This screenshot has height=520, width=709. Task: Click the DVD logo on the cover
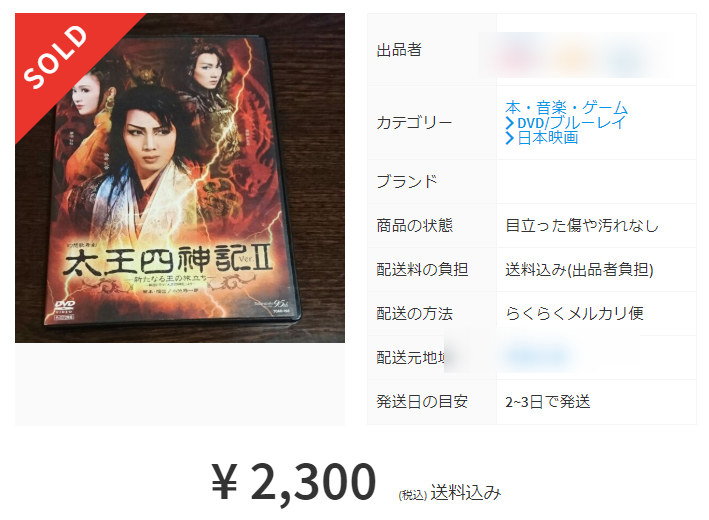click(x=65, y=308)
